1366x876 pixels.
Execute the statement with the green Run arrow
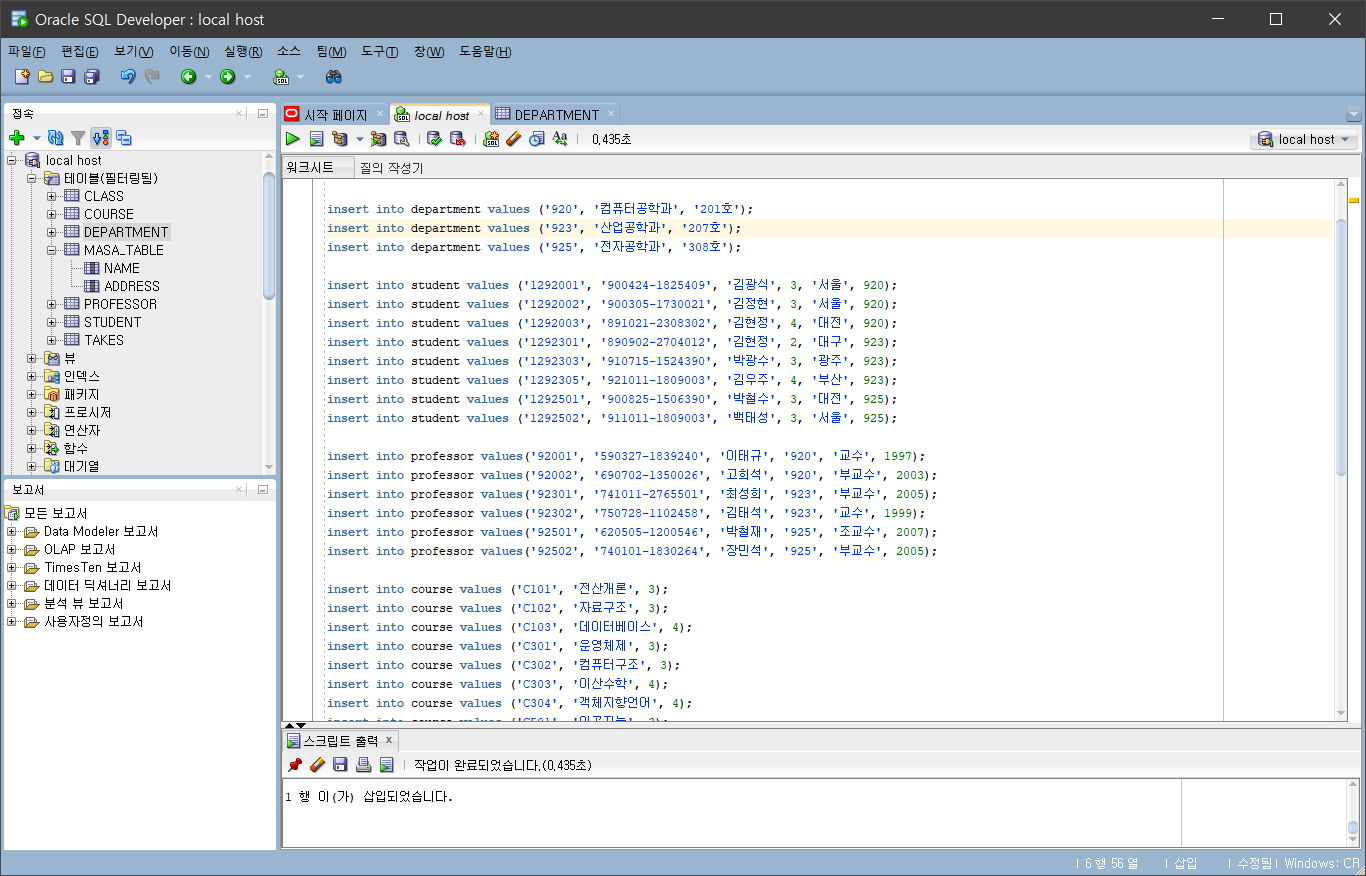pyautogui.click(x=292, y=138)
